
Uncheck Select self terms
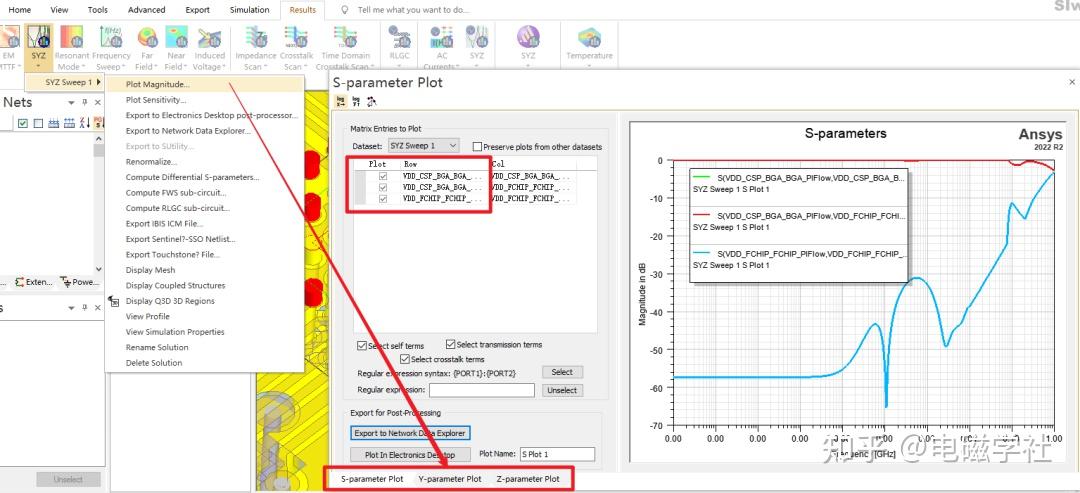(362, 345)
